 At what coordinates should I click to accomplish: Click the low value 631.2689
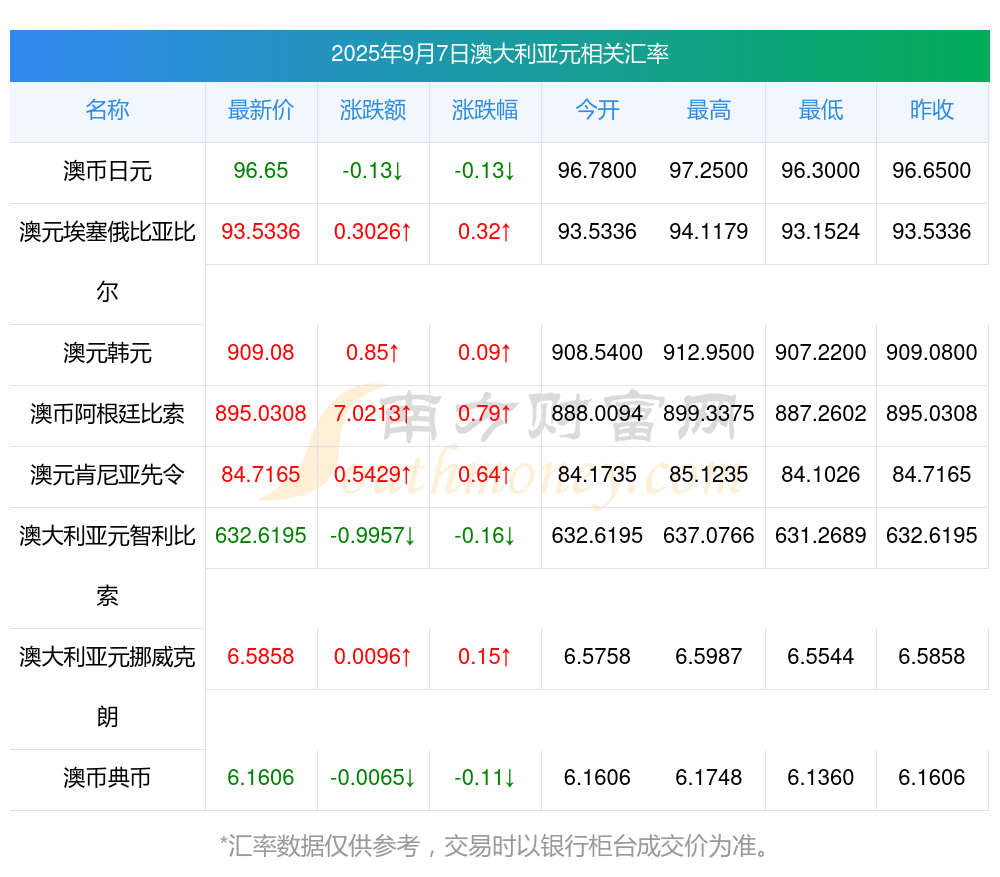pyautogui.click(x=821, y=536)
